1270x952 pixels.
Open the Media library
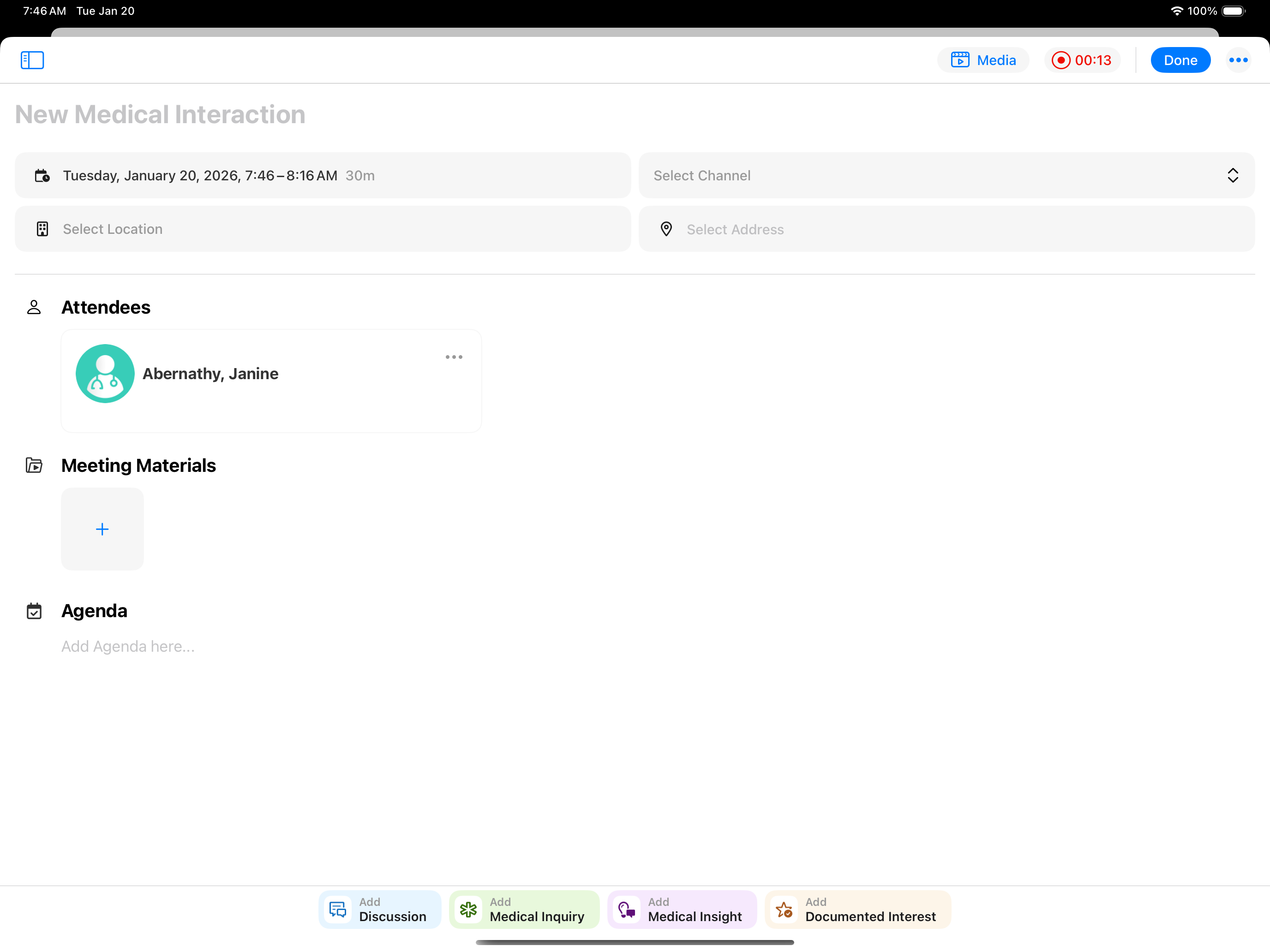[x=983, y=60]
